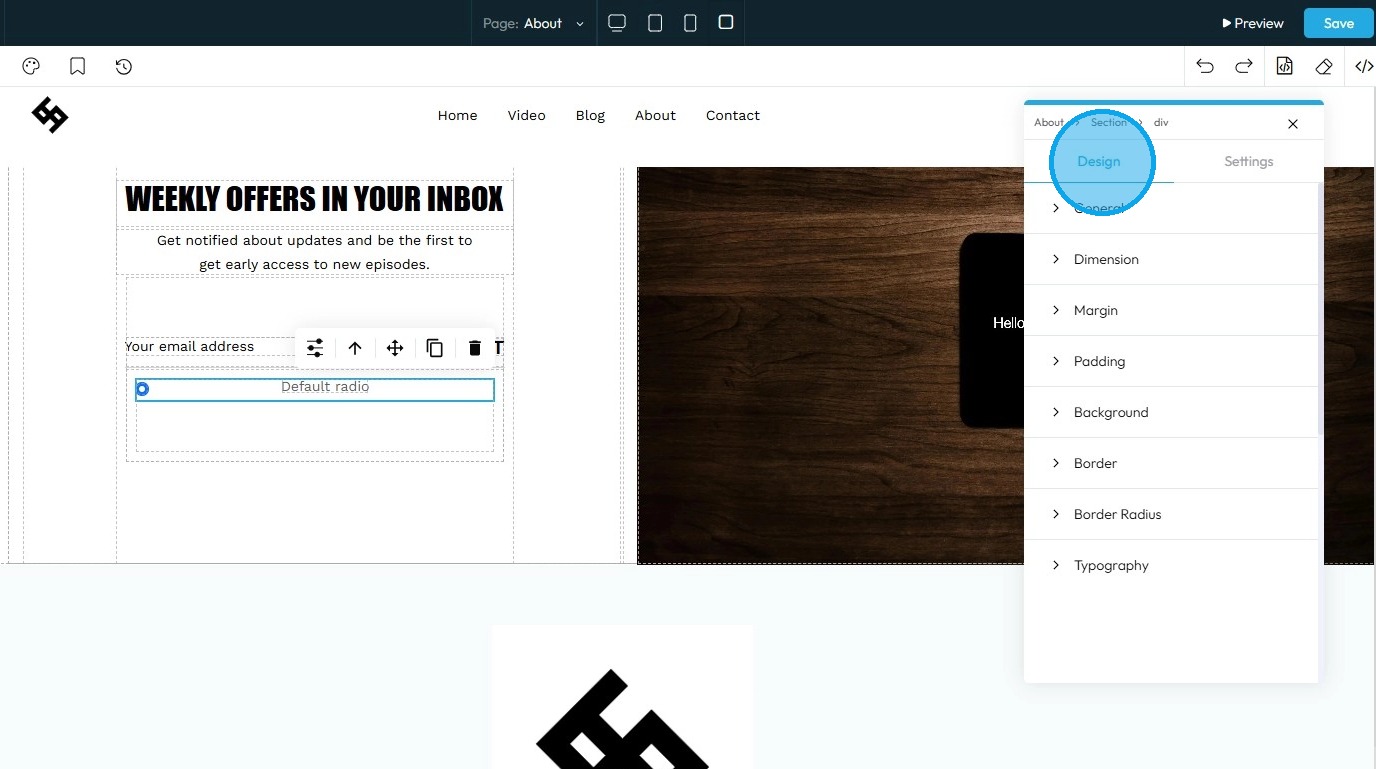
Task: Click the eraser icon in top toolbar
Action: click(1324, 67)
